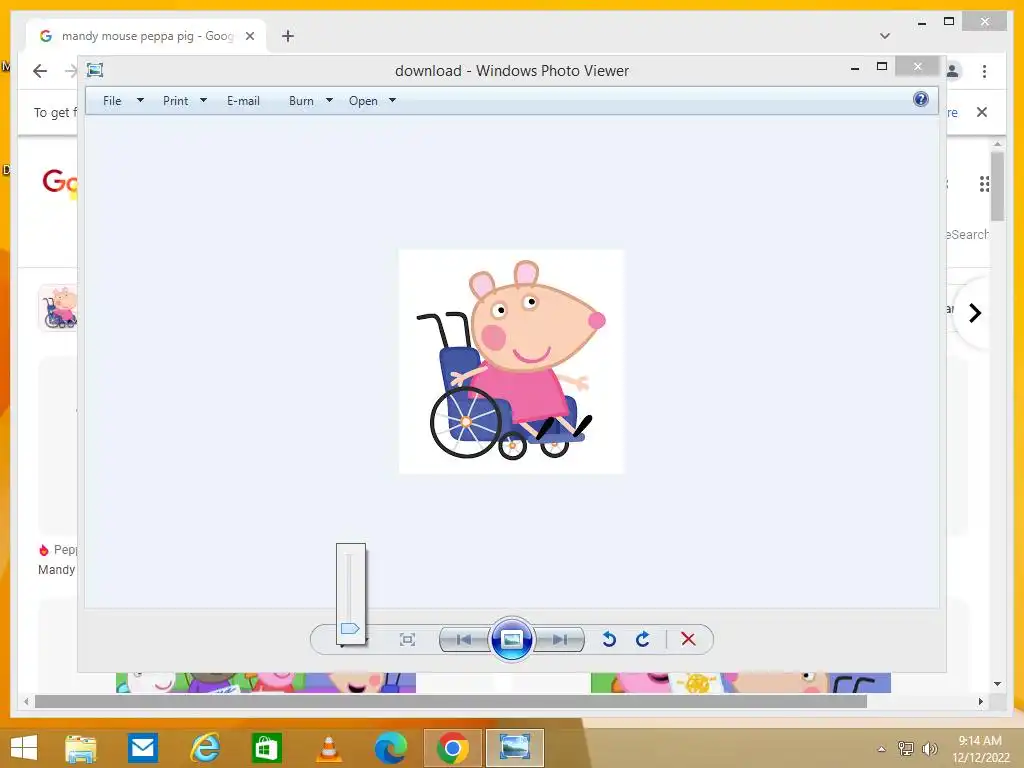The image size is (1024, 768).
Task: Click the Photo Viewer window icon in title bar
Action: tap(95, 70)
